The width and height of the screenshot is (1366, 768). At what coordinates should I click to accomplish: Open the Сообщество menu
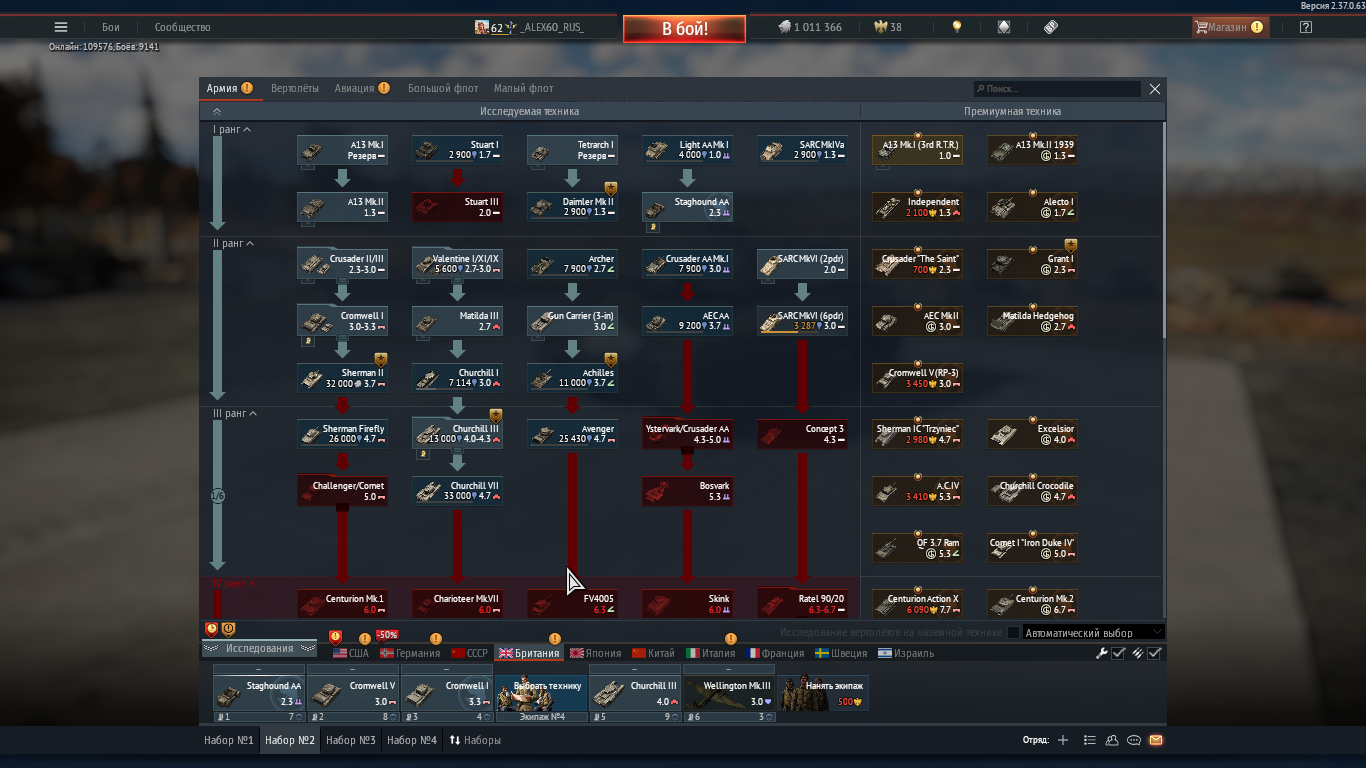(181, 27)
